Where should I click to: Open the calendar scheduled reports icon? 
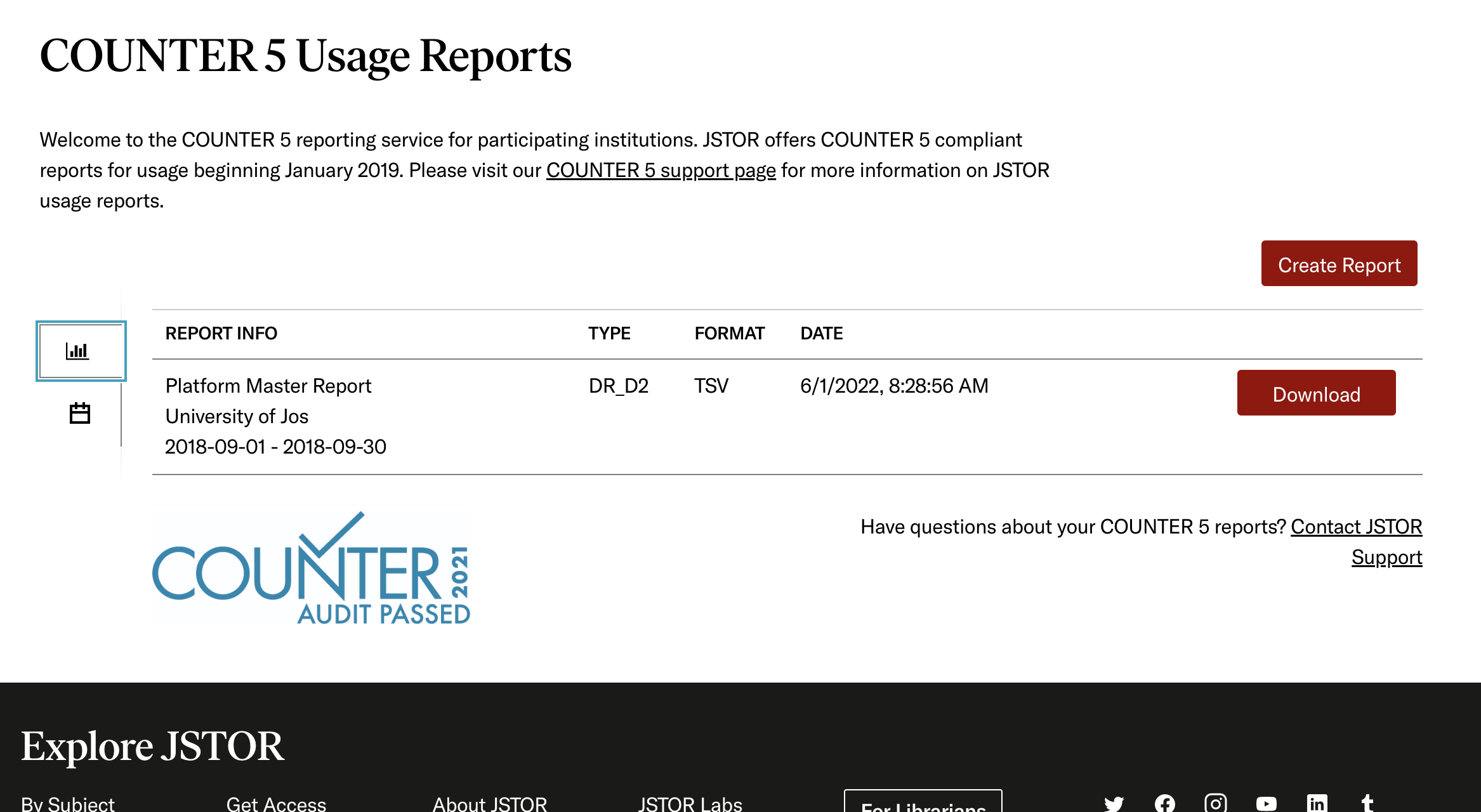point(80,414)
